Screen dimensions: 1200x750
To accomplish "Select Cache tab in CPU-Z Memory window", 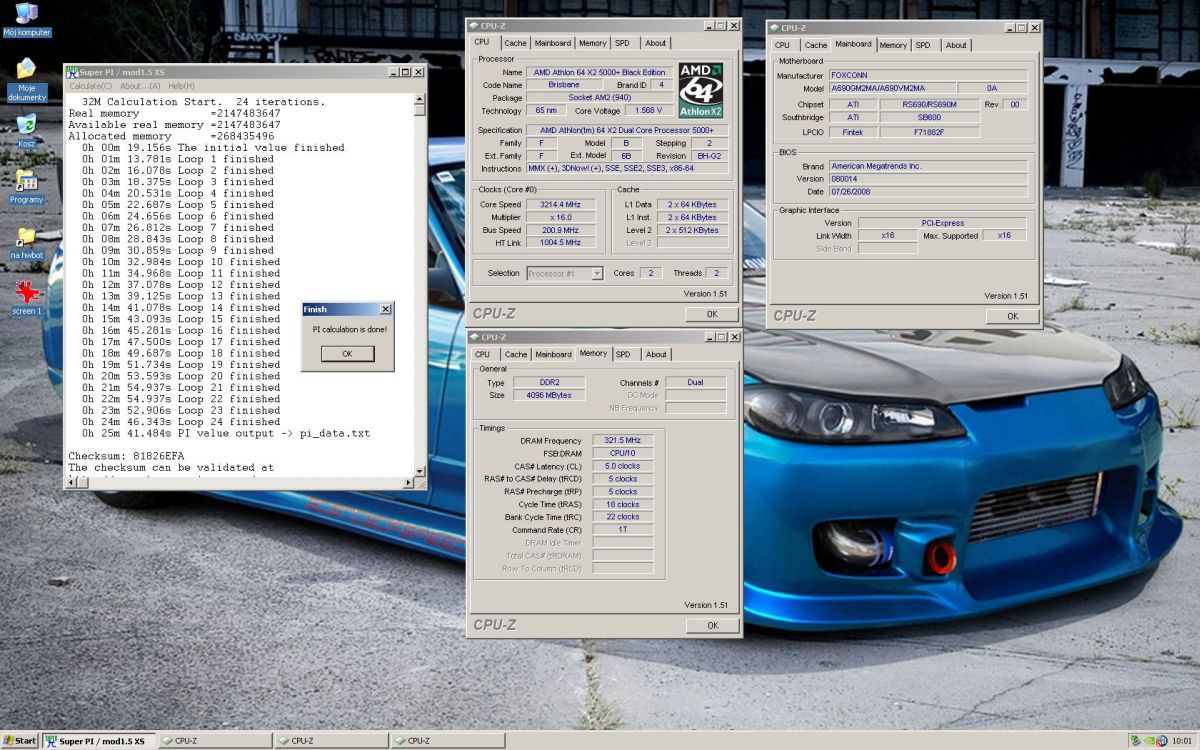I will click(516, 354).
